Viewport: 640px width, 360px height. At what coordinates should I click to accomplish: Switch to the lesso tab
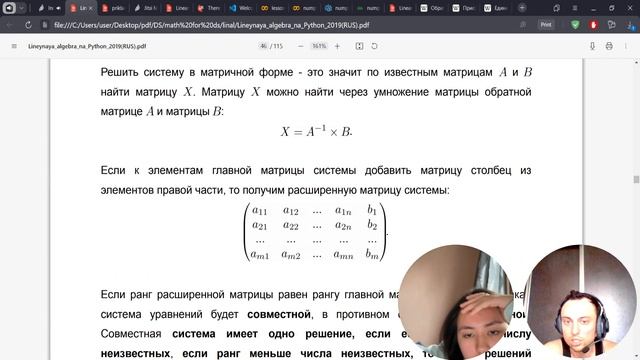click(273, 8)
